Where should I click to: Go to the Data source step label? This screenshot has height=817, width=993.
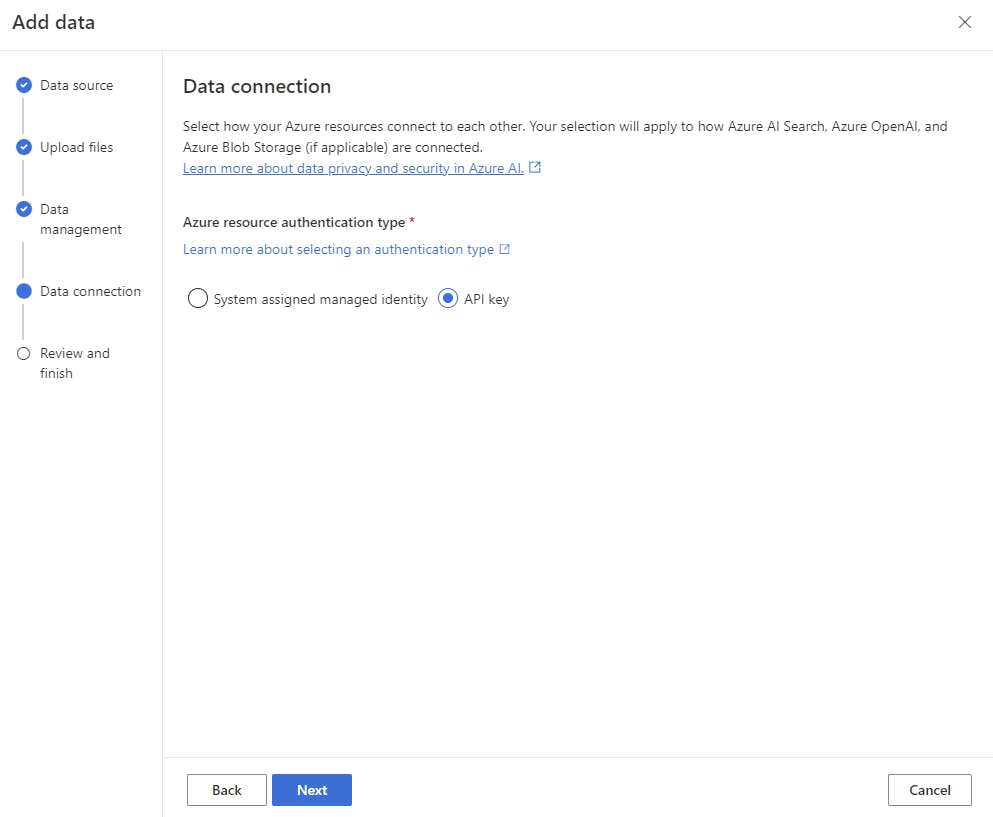pos(76,86)
